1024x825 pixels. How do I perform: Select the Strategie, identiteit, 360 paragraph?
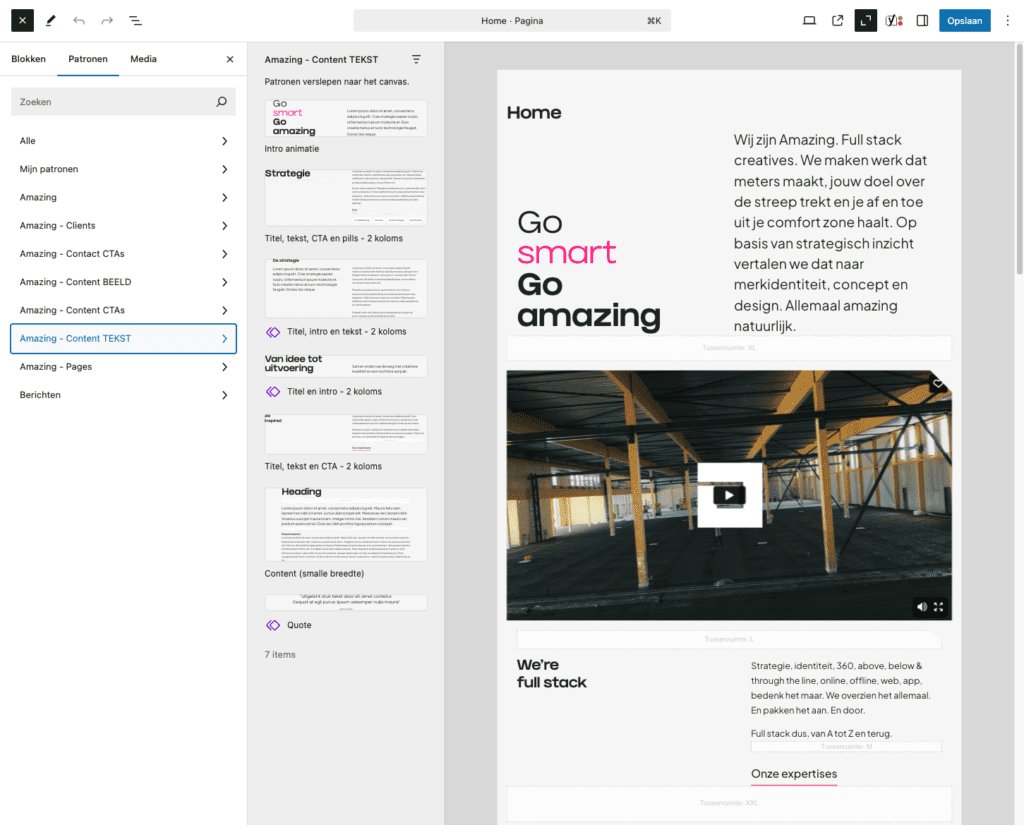[841, 688]
